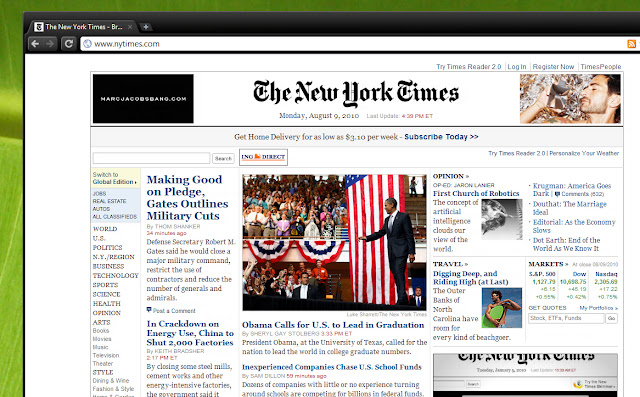This screenshot has height=397, width=640.
Task: Select The New York Times browser tab
Action: (x=84, y=27)
